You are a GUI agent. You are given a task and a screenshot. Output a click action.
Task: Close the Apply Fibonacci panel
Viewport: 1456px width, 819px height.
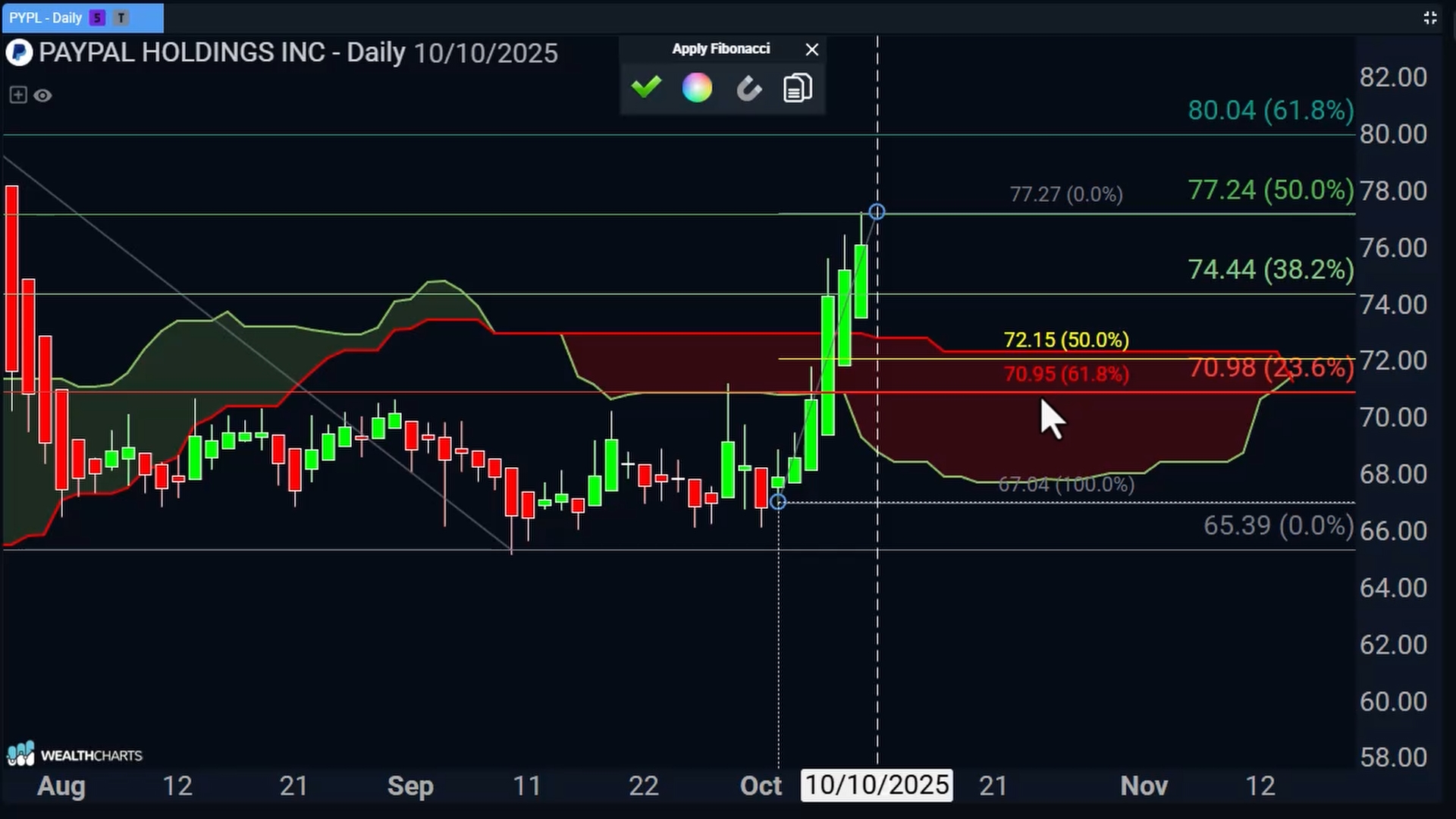pyautogui.click(x=811, y=49)
